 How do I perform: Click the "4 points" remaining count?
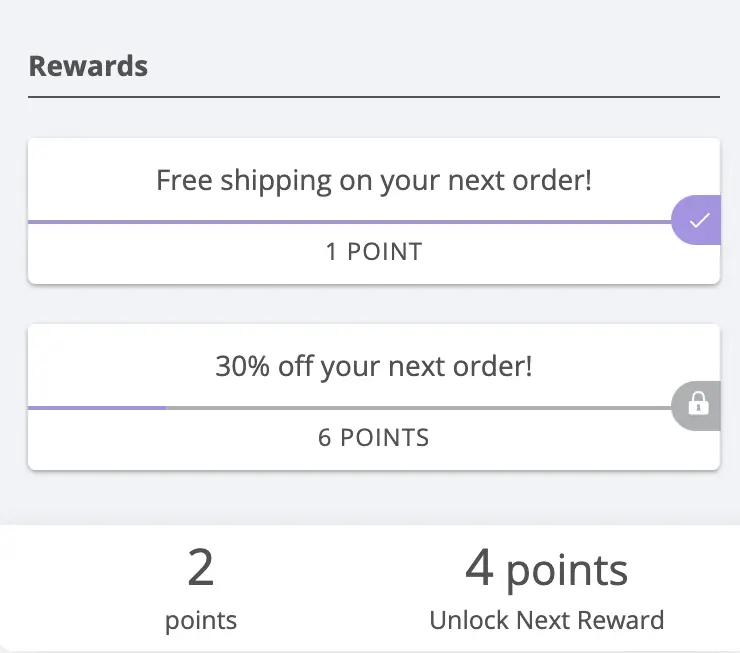coord(546,570)
